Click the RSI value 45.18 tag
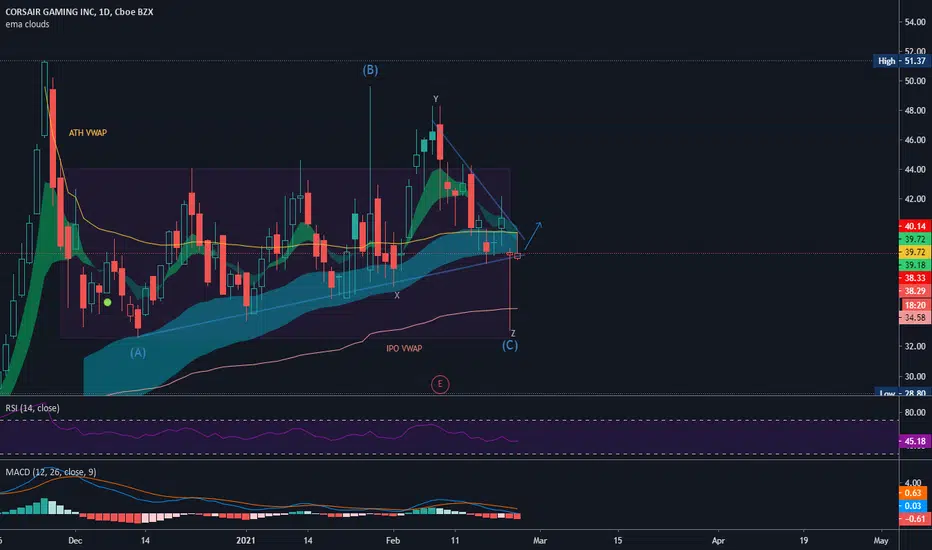Screen dimensions: 932x550 point(914,441)
